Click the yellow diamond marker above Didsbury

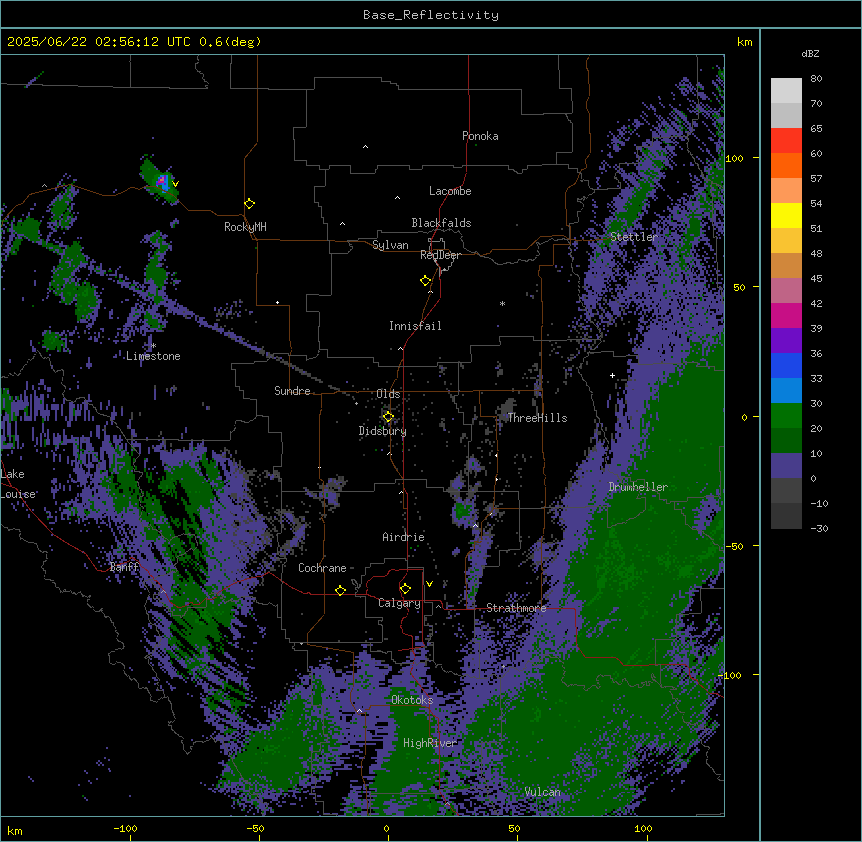pyautogui.click(x=388, y=417)
